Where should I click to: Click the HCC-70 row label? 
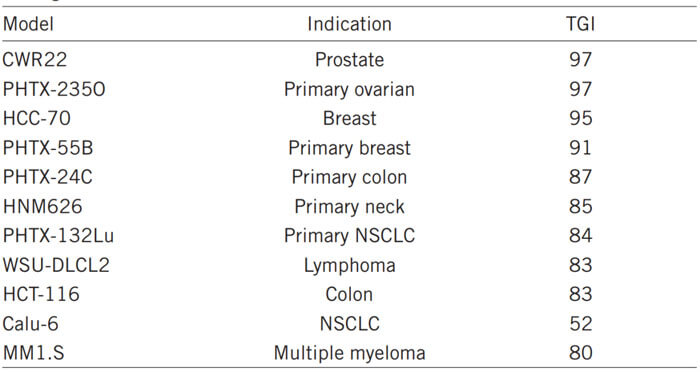(x=37, y=119)
